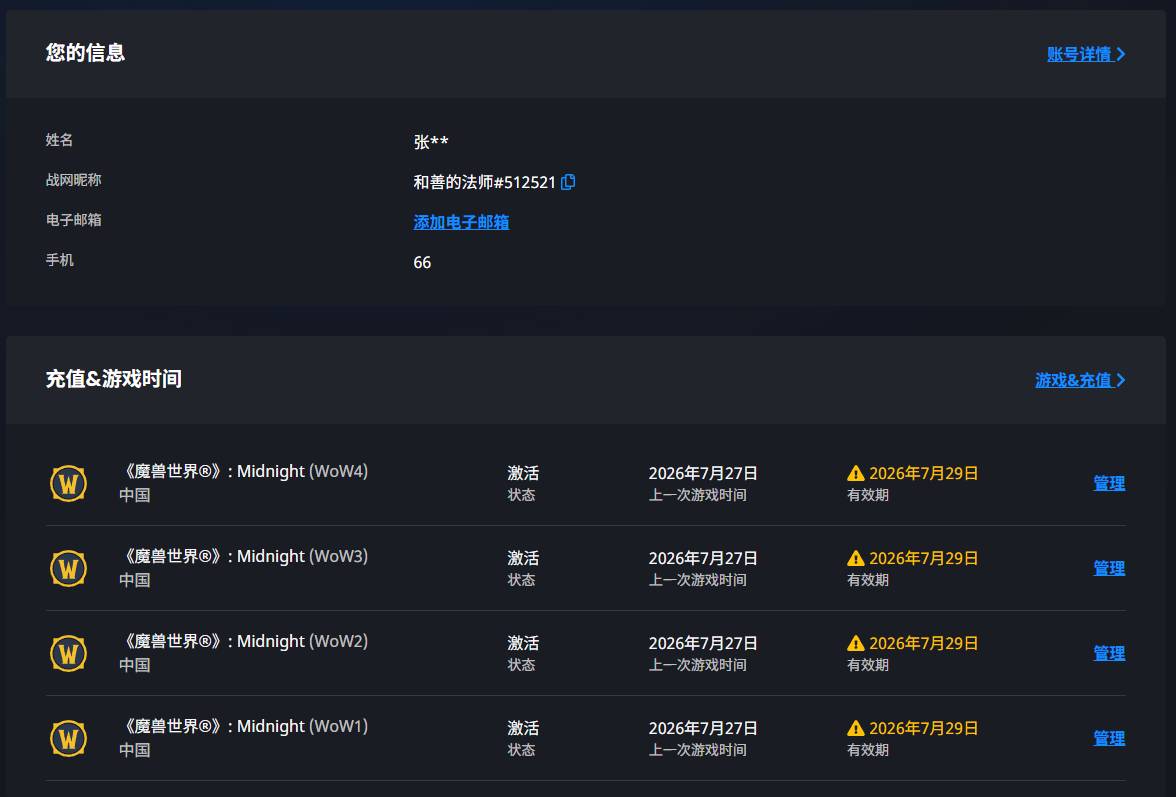Click the 充值&游戏时间 section heading
Image resolution: width=1176 pixels, height=797 pixels.
point(114,379)
